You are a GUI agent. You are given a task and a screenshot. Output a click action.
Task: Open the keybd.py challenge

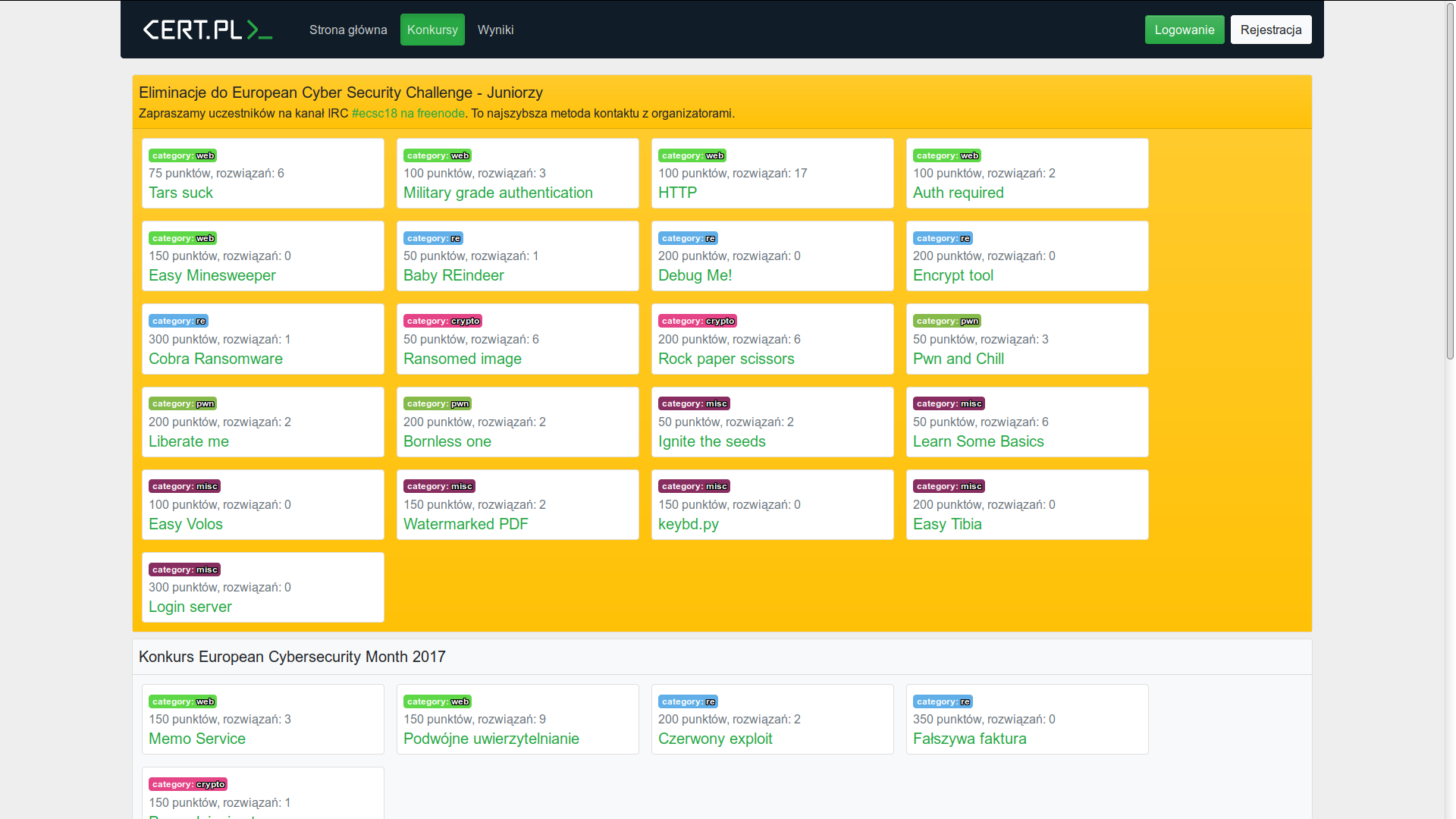click(688, 524)
